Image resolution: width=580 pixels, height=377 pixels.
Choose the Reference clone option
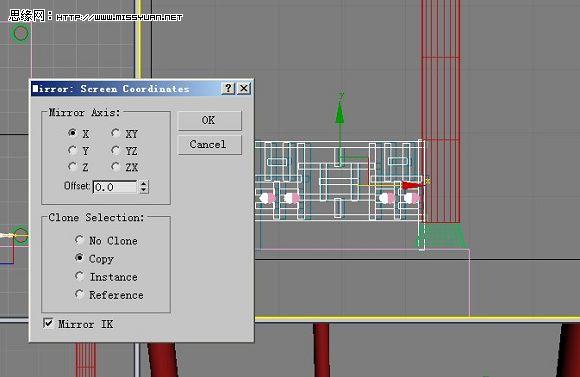coord(80,294)
